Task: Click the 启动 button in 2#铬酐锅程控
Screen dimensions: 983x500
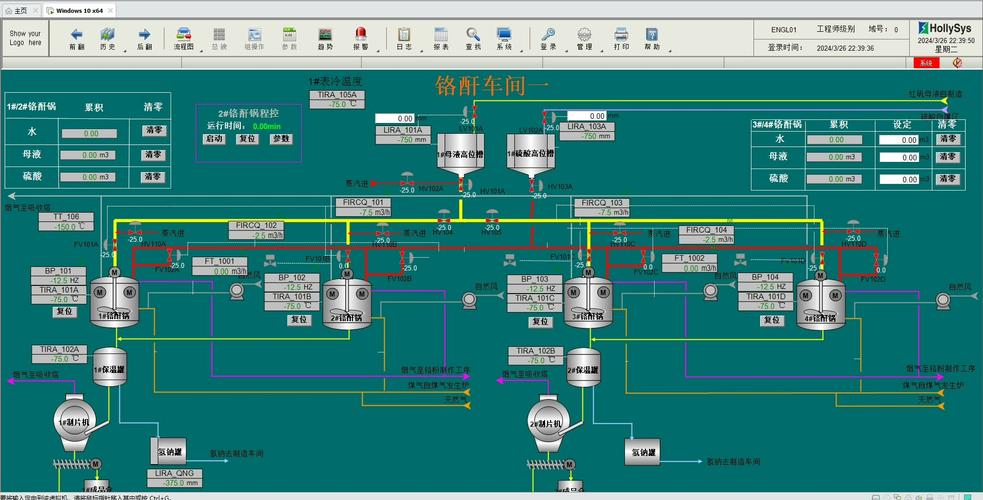Action: point(214,139)
